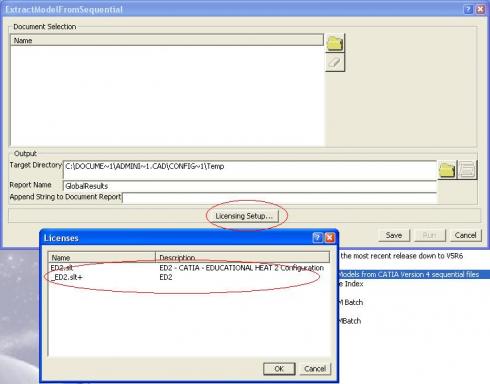Screen dimensions: 490x384
Task: Browse for Target Directory with folder icon
Action: (x=447, y=170)
